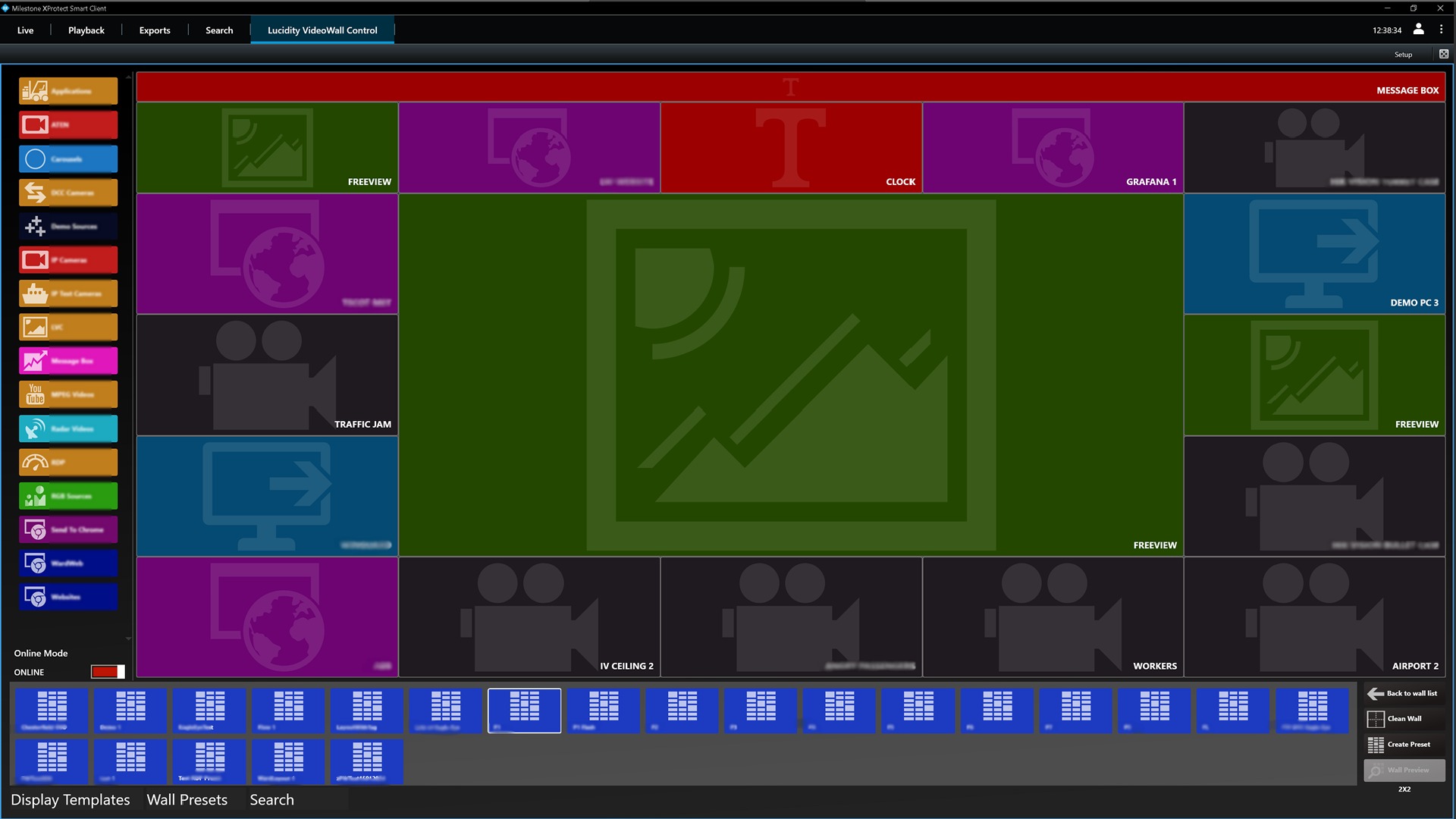Open the user account icon
1456x819 pixels.
(x=1419, y=30)
